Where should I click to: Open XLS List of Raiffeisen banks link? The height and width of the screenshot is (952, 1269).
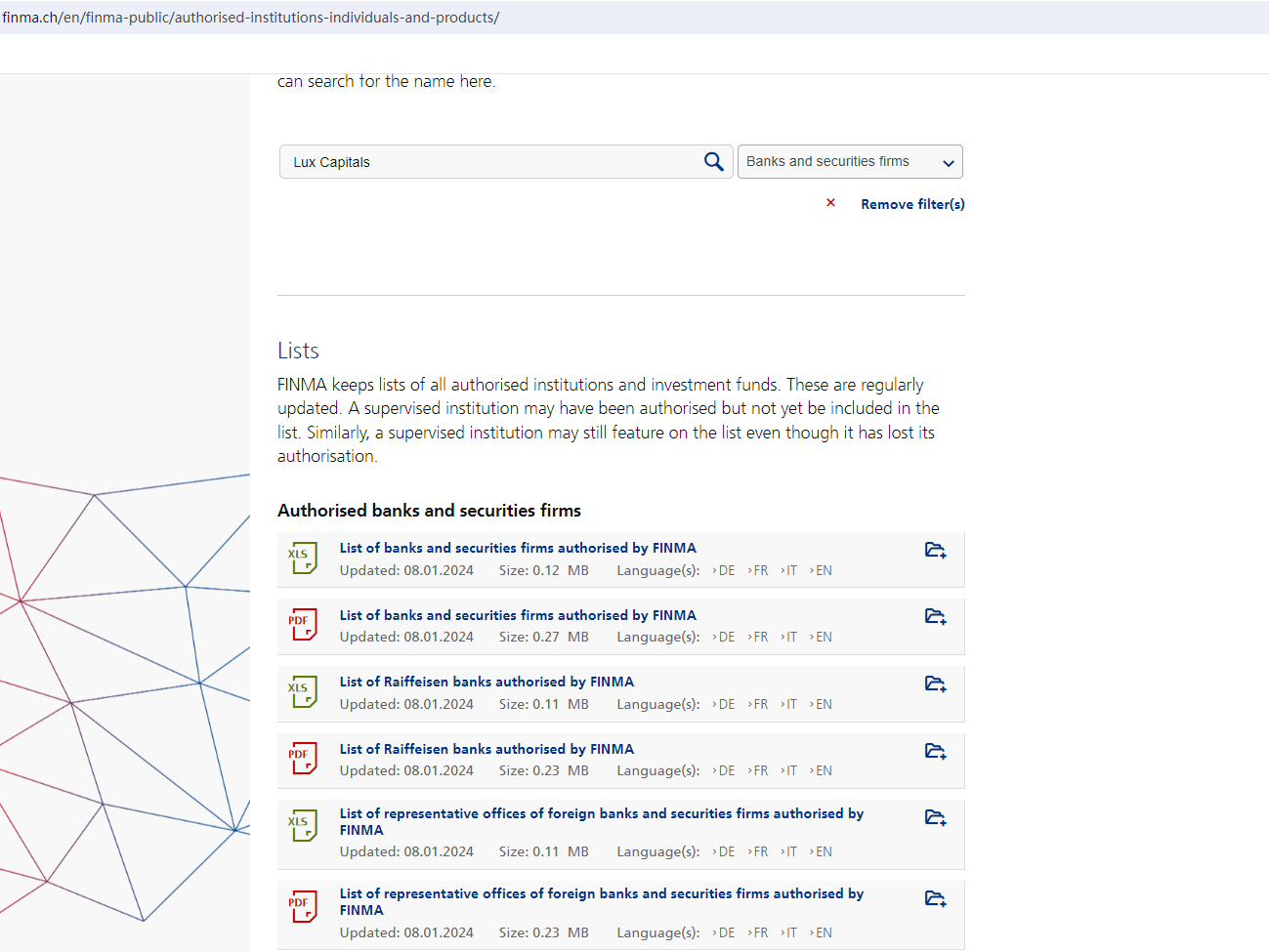(486, 682)
